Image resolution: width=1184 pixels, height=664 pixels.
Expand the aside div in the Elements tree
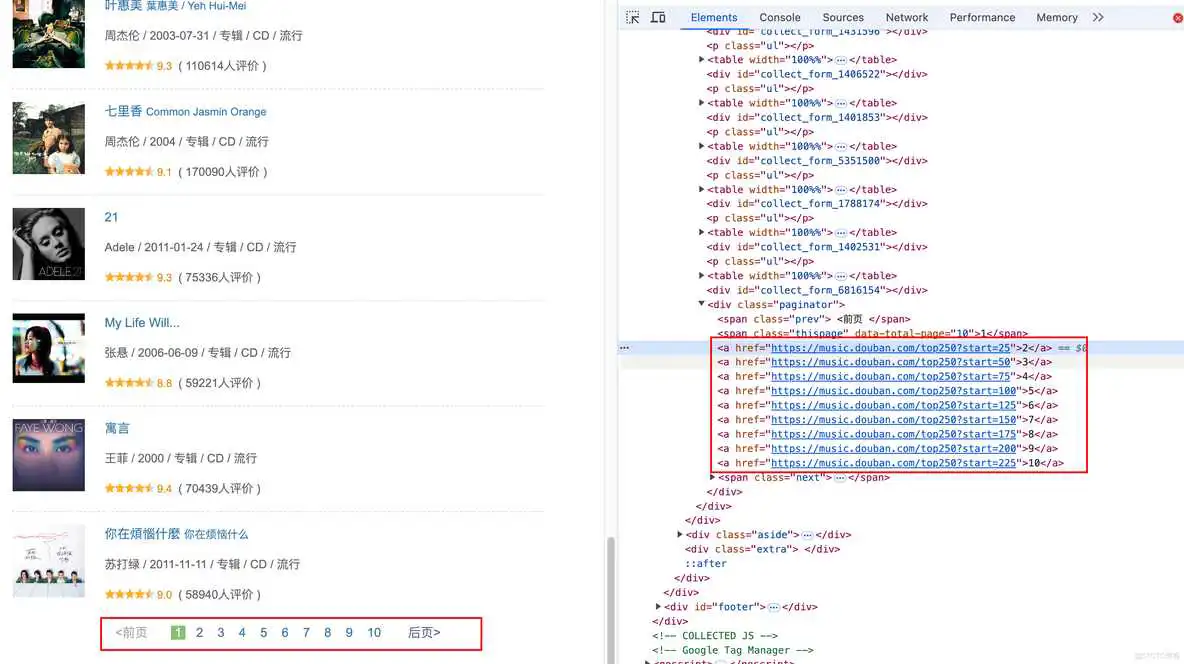681,534
